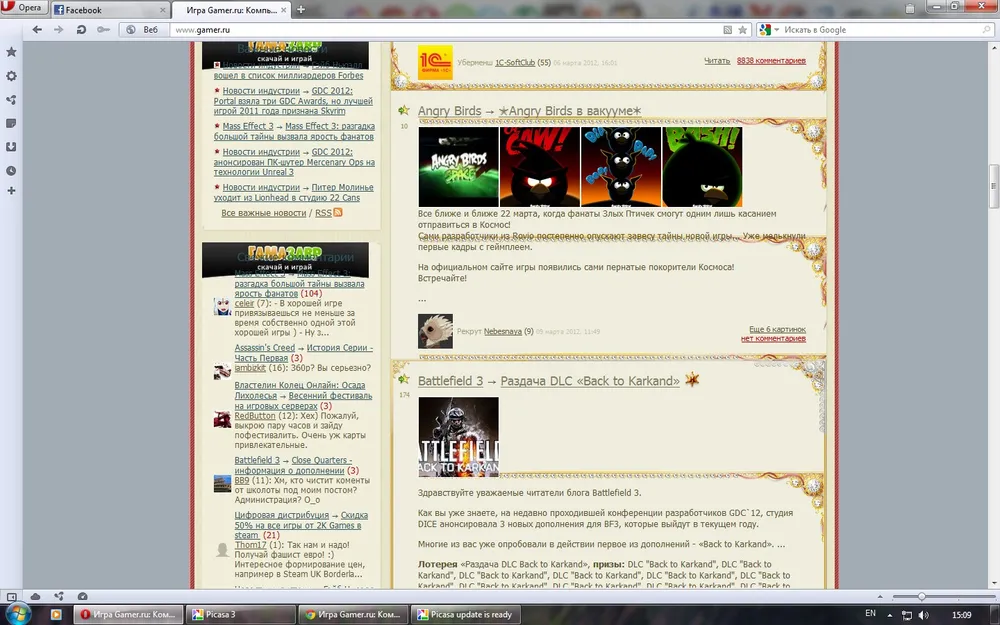Open the Цифровая дистрибуция link
Screen dimensions: 1000x625
pos(281,515)
